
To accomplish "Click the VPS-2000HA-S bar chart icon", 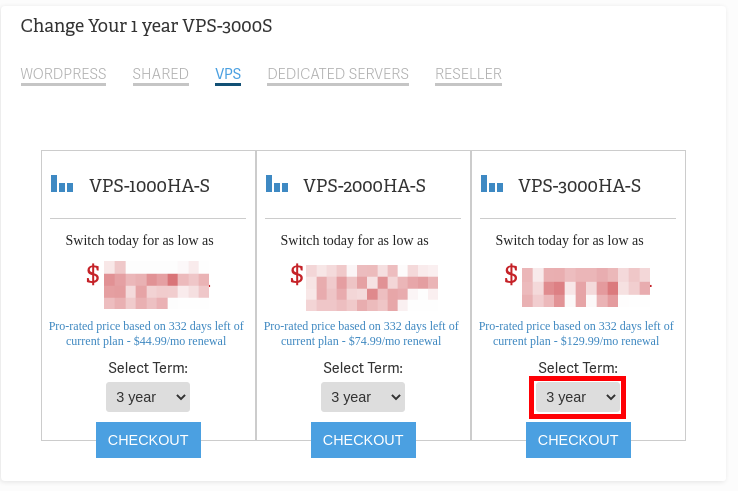I will (x=277, y=184).
